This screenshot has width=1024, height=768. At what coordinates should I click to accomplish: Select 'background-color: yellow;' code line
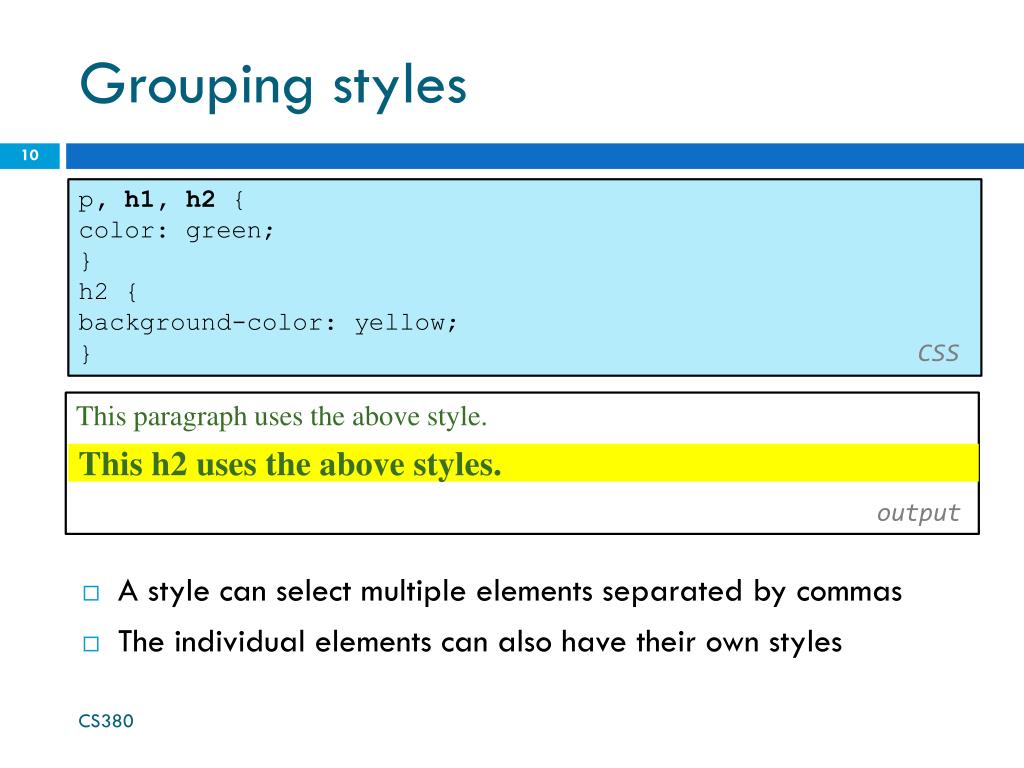268,323
